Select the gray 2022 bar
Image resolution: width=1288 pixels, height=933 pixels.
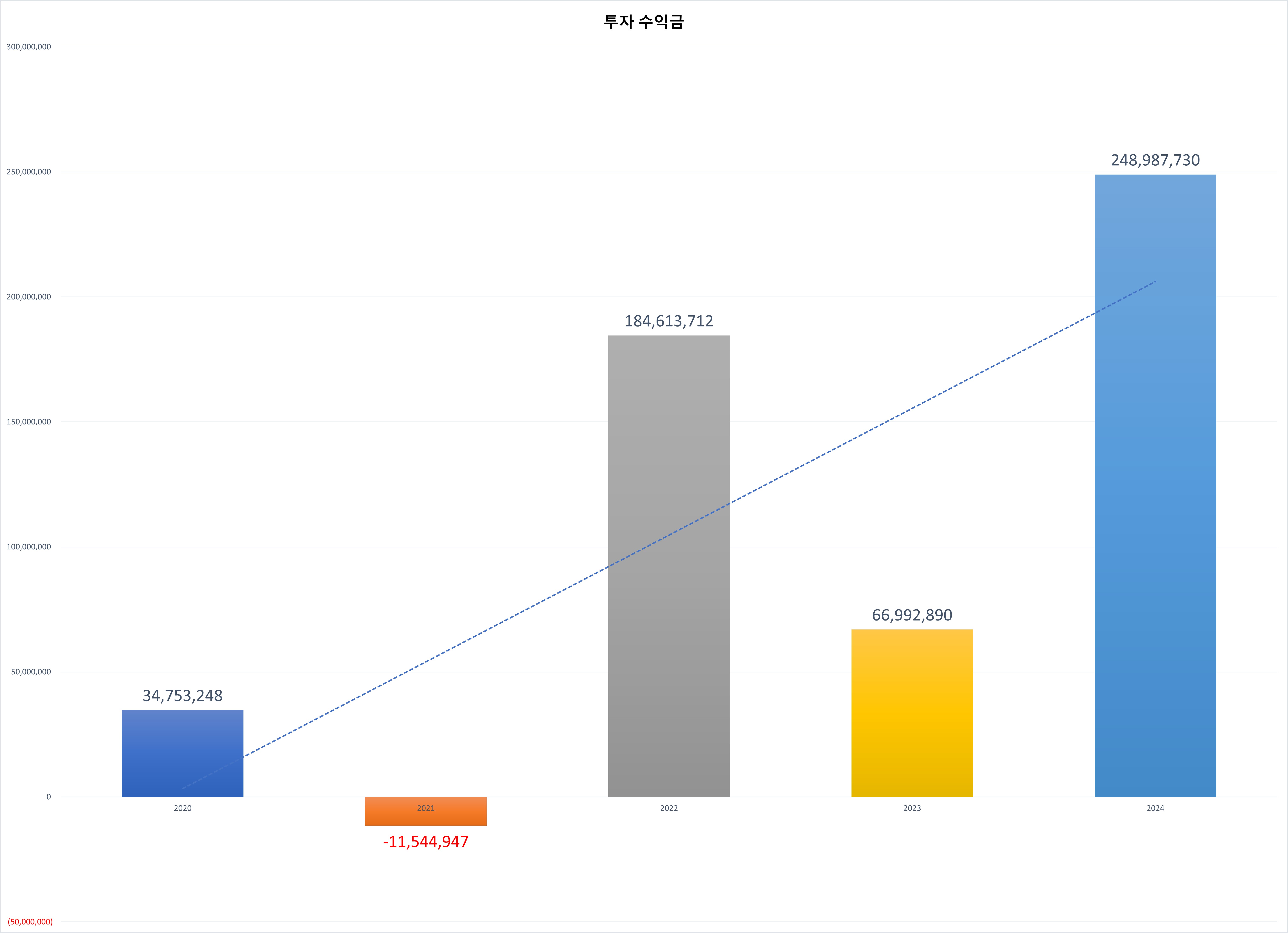(669, 566)
